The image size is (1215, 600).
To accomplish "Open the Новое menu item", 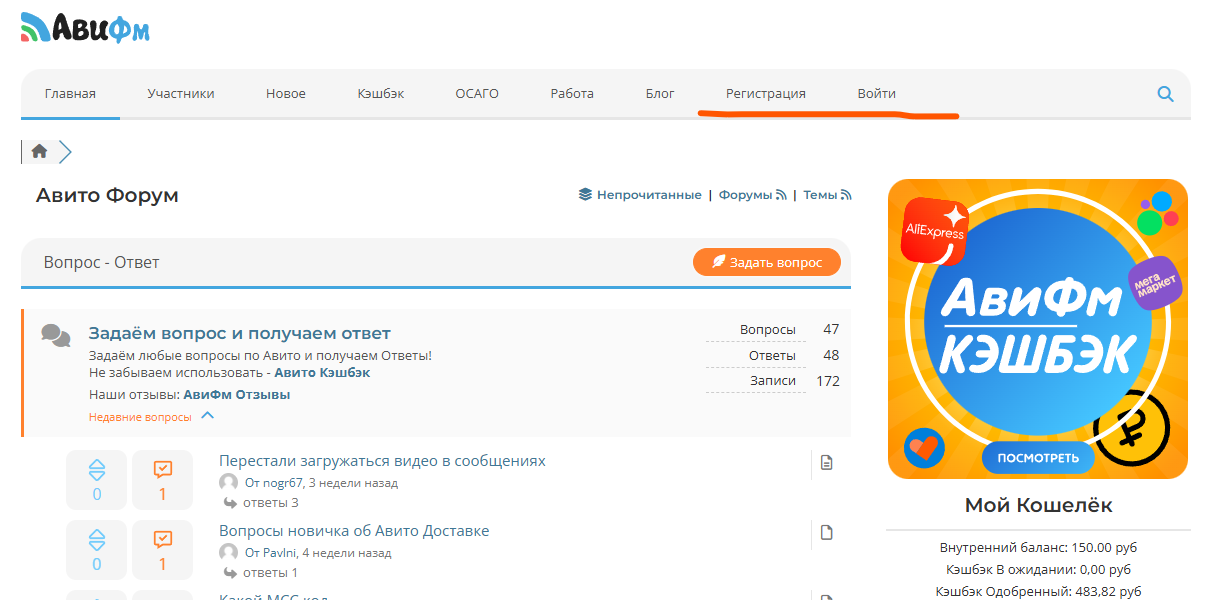I will [x=286, y=94].
